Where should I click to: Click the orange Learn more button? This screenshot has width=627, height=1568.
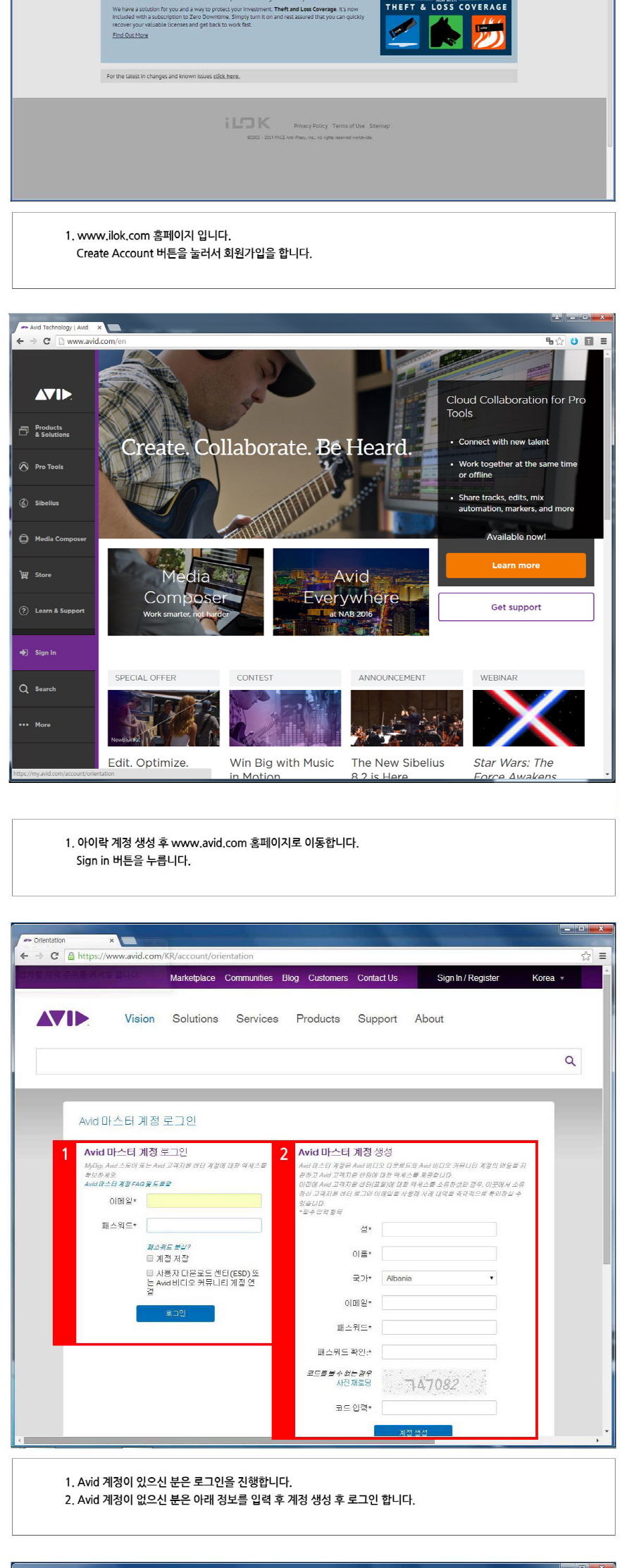pos(516,565)
